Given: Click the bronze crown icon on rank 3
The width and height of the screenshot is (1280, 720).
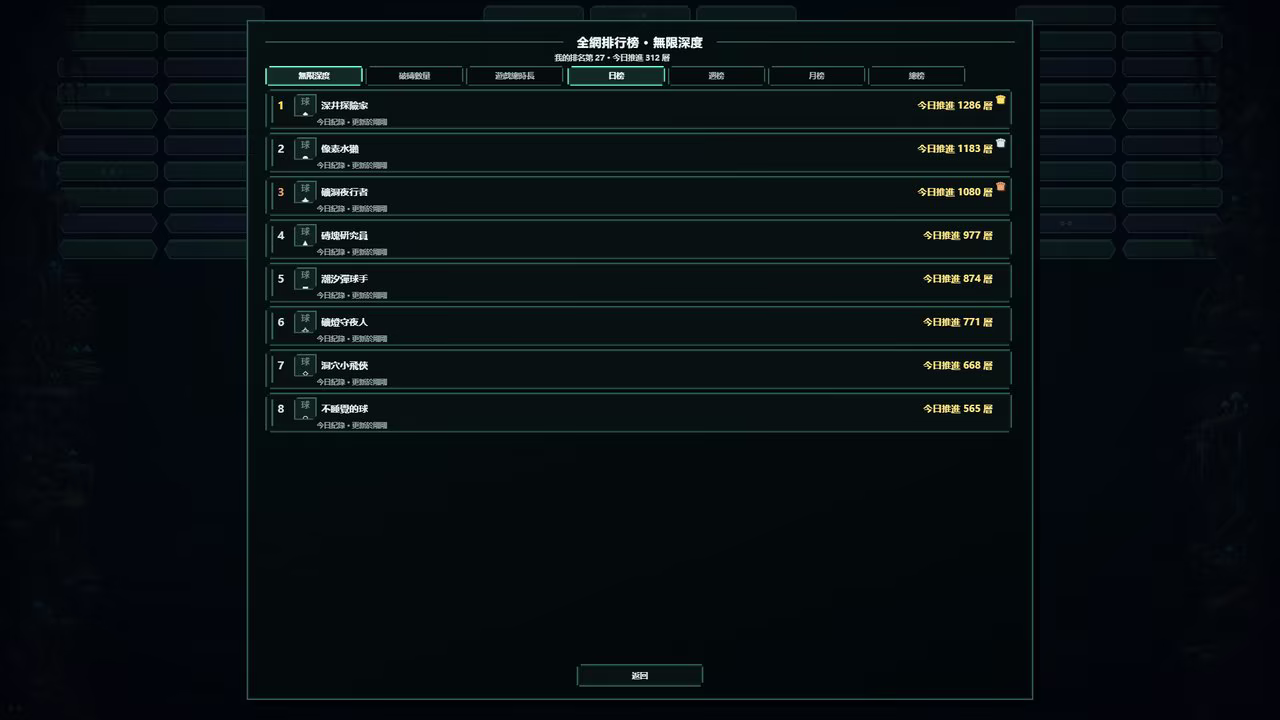Looking at the screenshot, I should click(x=1000, y=186).
